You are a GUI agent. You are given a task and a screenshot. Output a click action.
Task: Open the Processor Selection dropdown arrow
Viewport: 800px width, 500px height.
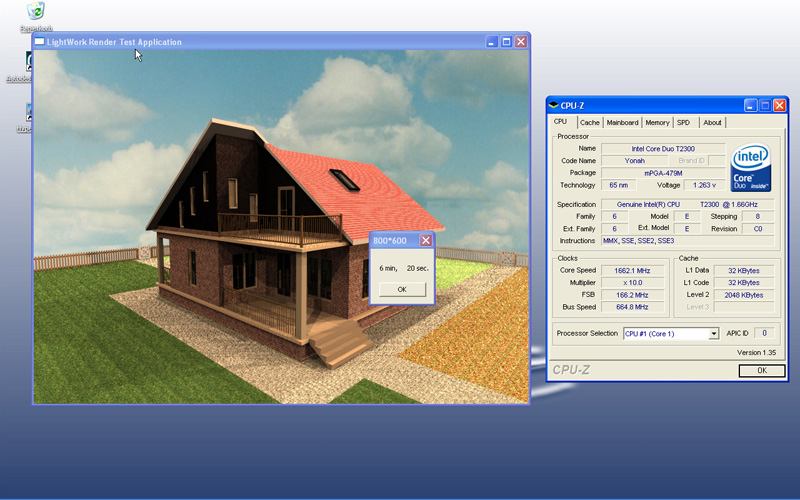[x=714, y=334]
